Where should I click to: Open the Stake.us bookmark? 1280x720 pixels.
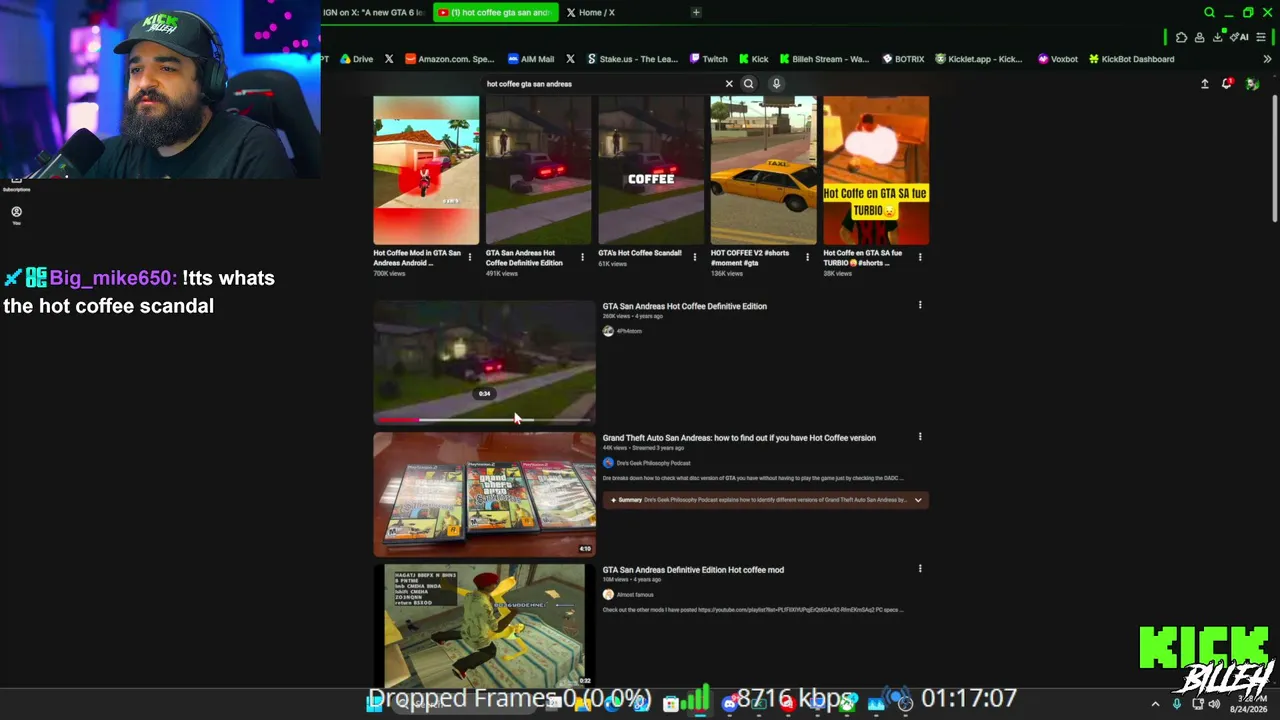pos(633,59)
